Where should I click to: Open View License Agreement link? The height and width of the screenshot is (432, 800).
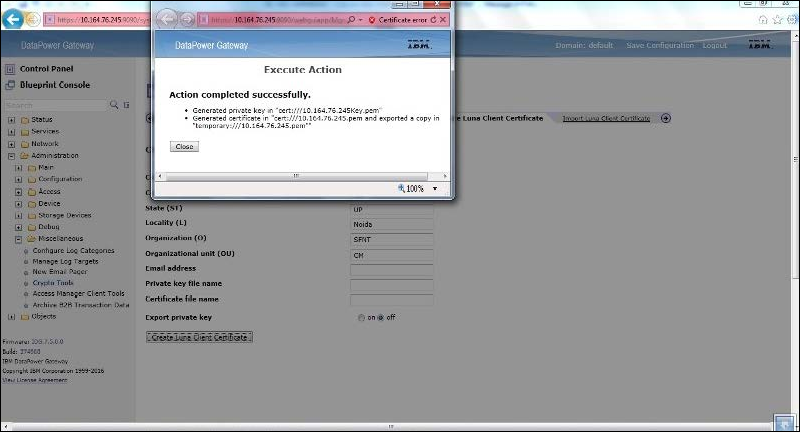click(x=35, y=380)
